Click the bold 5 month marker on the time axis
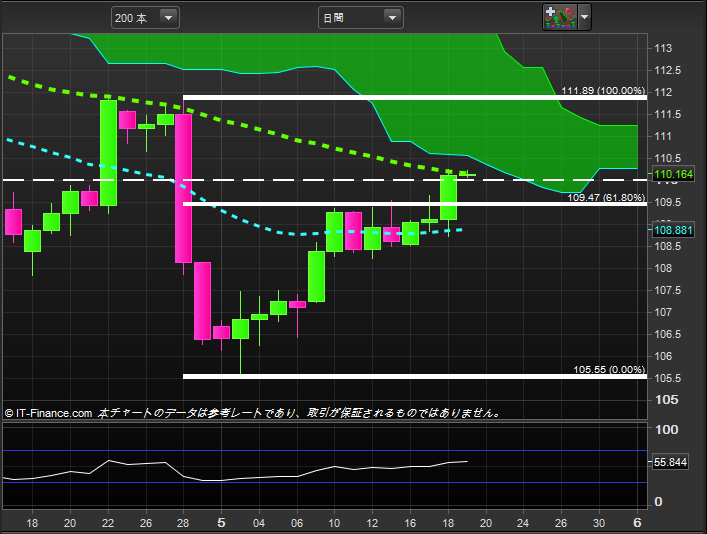707x534 pixels. [x=221, y=523]
